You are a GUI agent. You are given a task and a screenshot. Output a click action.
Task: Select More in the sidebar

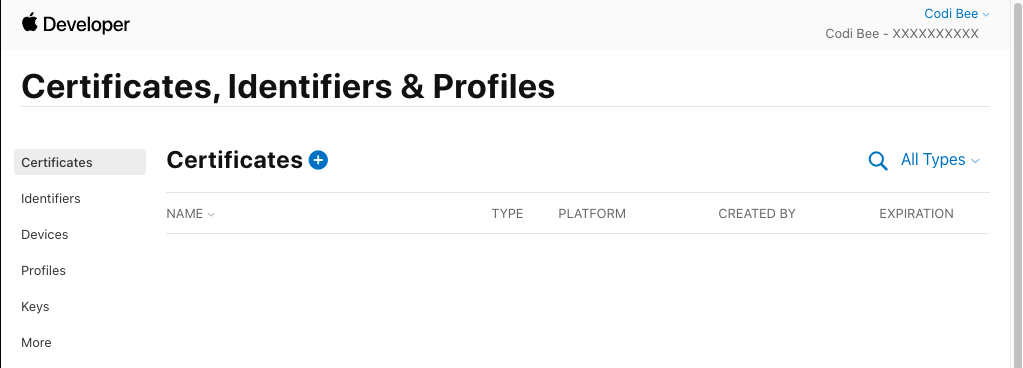point(36,343)
